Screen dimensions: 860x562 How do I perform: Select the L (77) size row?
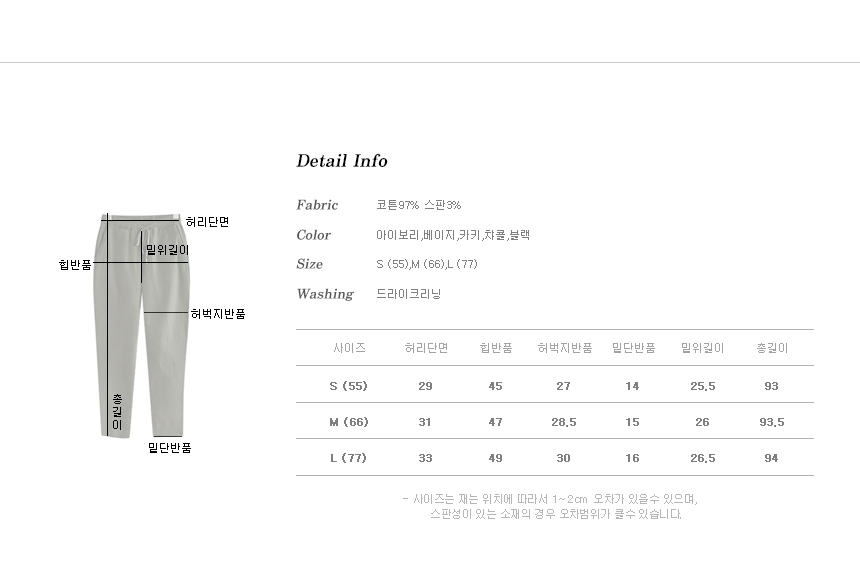[555, 458]
